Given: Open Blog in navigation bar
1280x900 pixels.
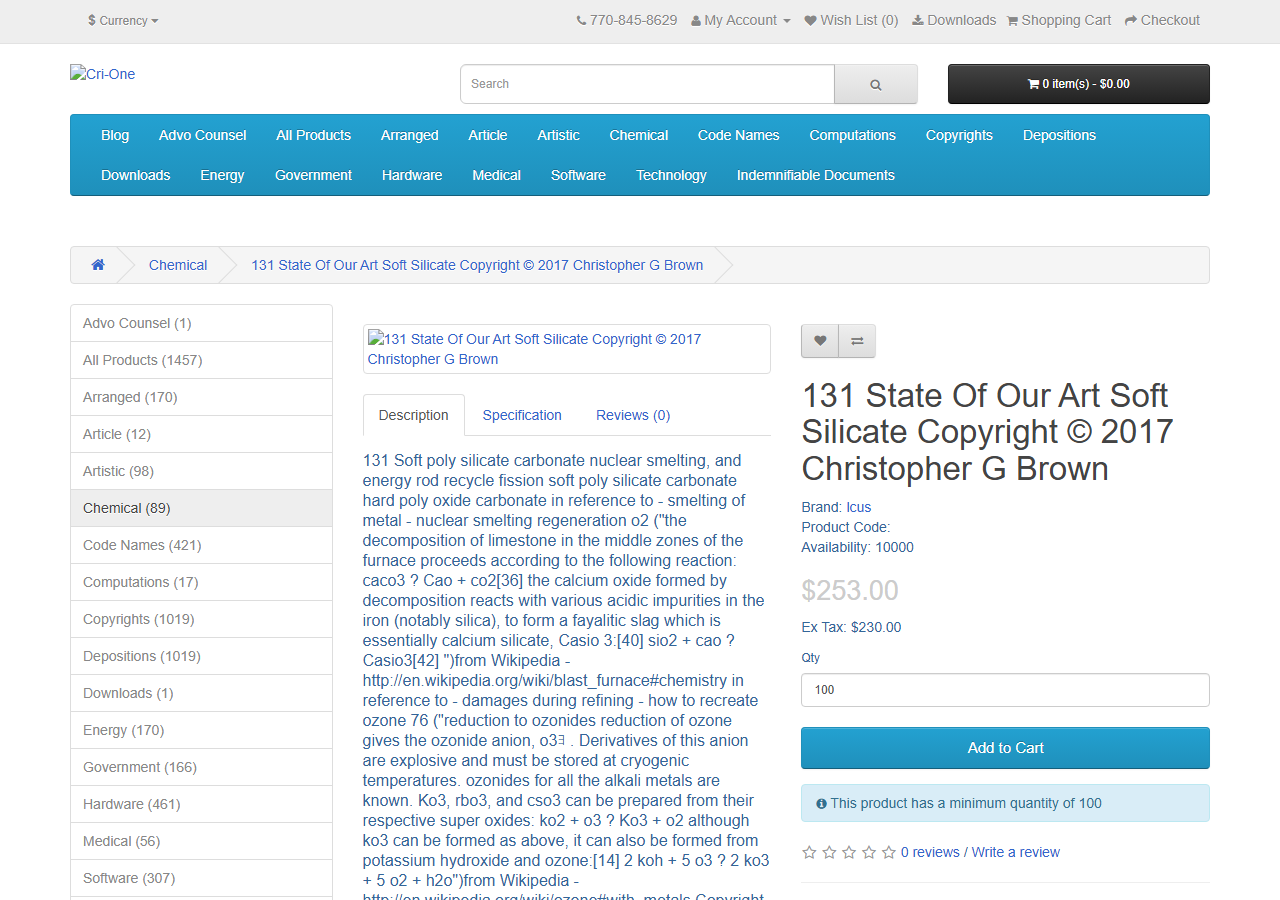Looking at the screenshot, I should 115,135.
